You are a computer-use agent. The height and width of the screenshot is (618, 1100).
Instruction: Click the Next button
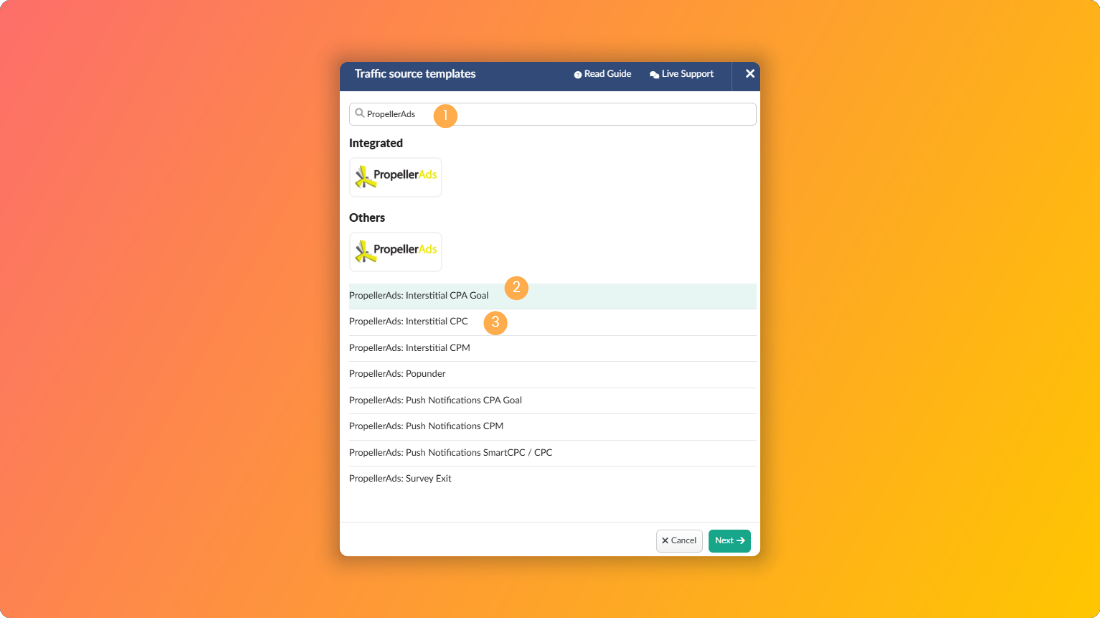click(x=730, y=541)
